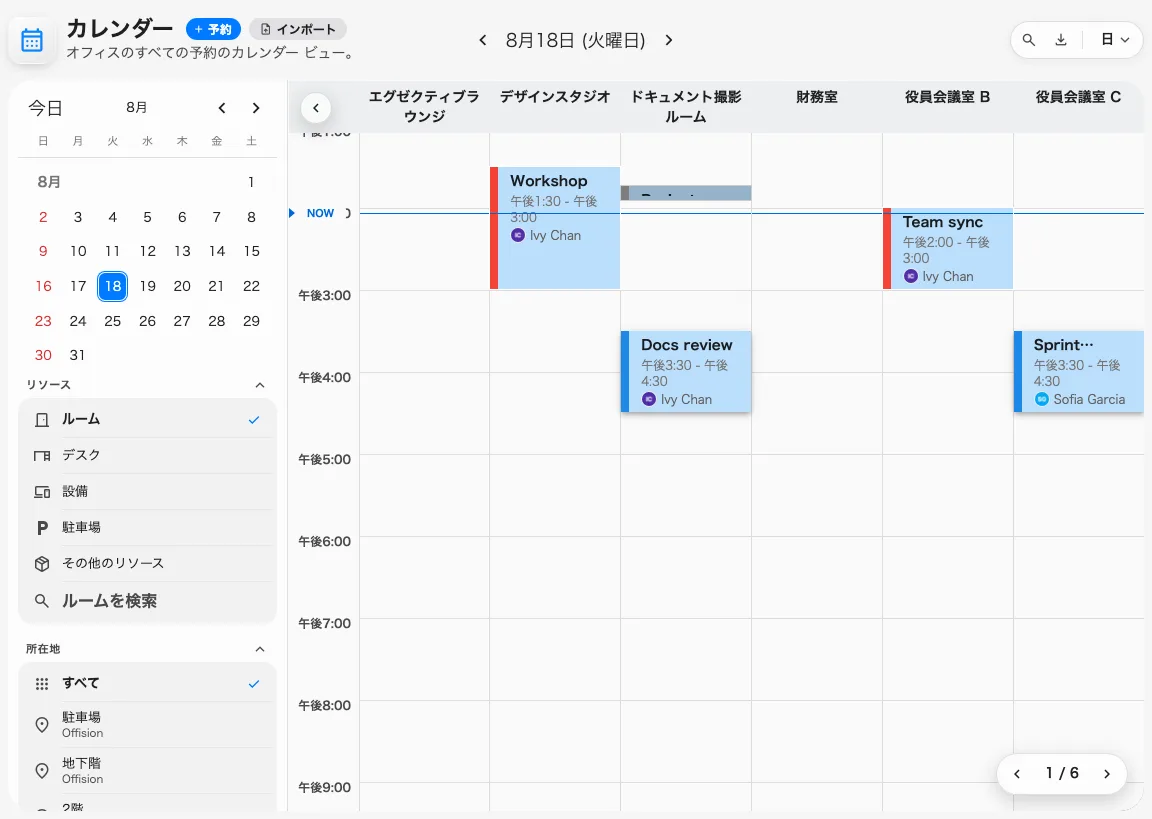This screenshot has width=1152, height=819.
Task: Click the 予約 add booking button
Action: [213, 29]
